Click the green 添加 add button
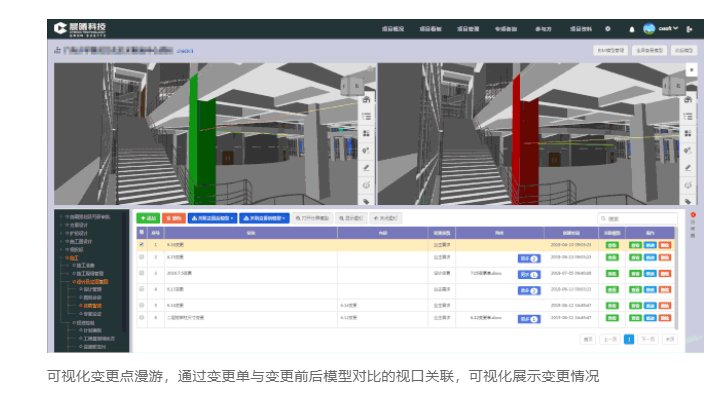 tap(148, 218)
